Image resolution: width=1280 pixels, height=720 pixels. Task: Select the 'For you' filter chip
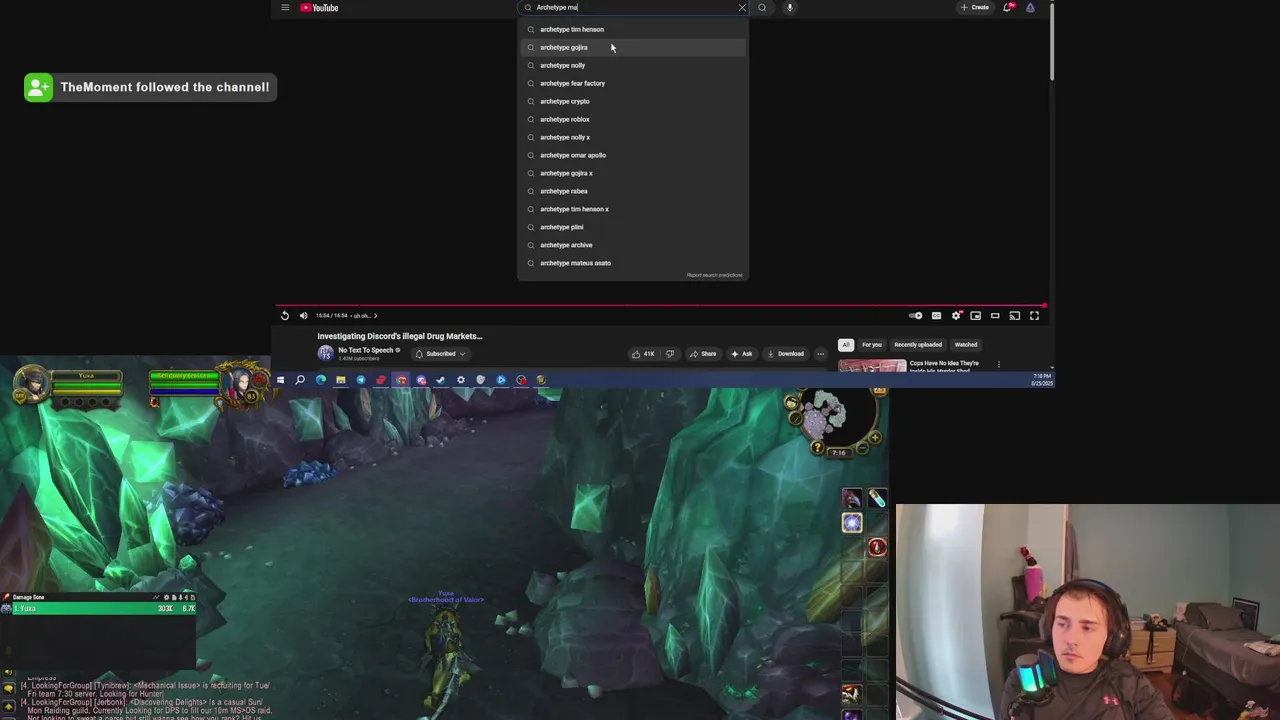coord(872,345)
